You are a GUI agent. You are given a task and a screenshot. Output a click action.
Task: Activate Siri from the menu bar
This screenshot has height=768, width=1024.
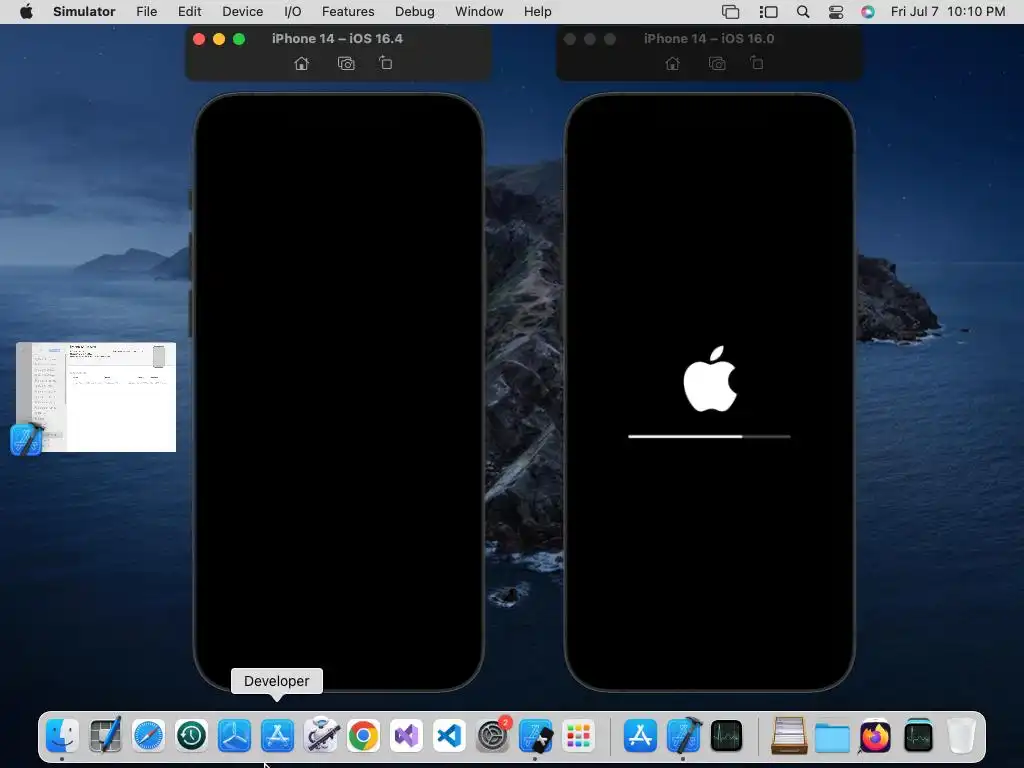(x=868, y=12)
